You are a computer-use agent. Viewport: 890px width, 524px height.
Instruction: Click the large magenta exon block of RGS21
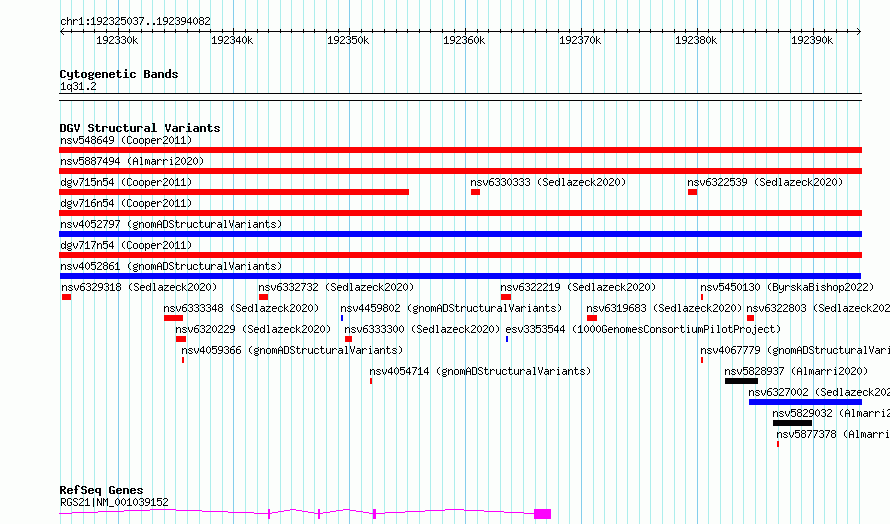click(543, 514)
